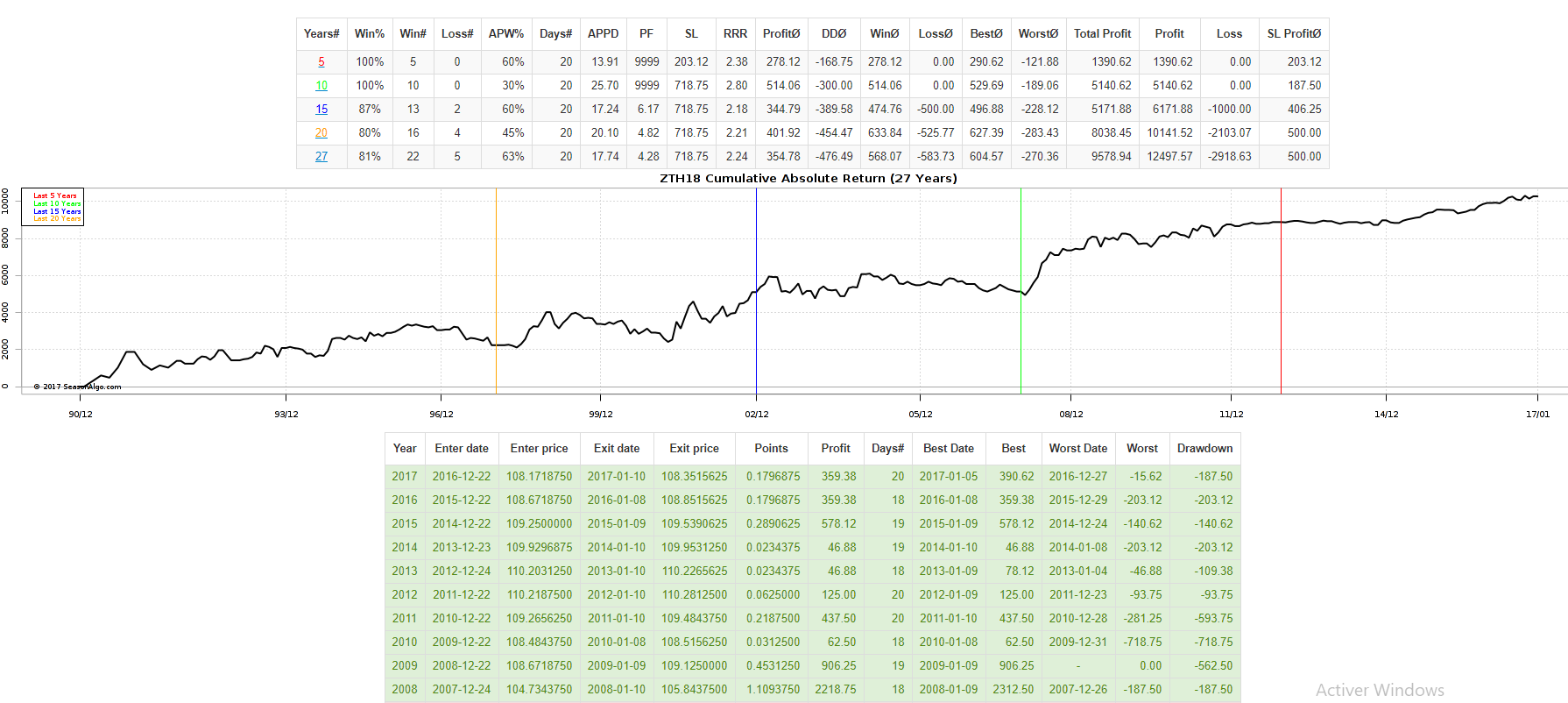The height and width of the screenshot is (703, 1568).
Task: Click the Worst Date column header
Action: [1078, 448]
